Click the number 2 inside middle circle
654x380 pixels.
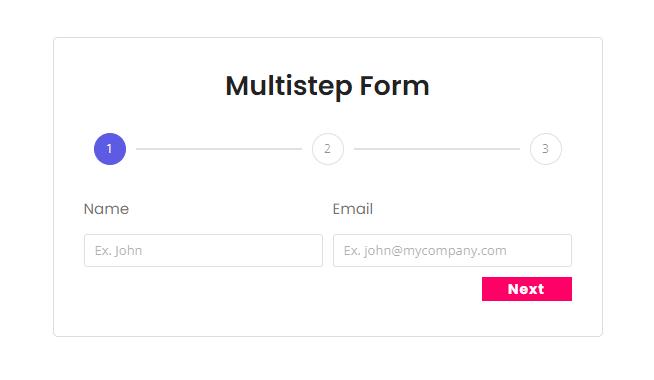(x=327, y=149)
